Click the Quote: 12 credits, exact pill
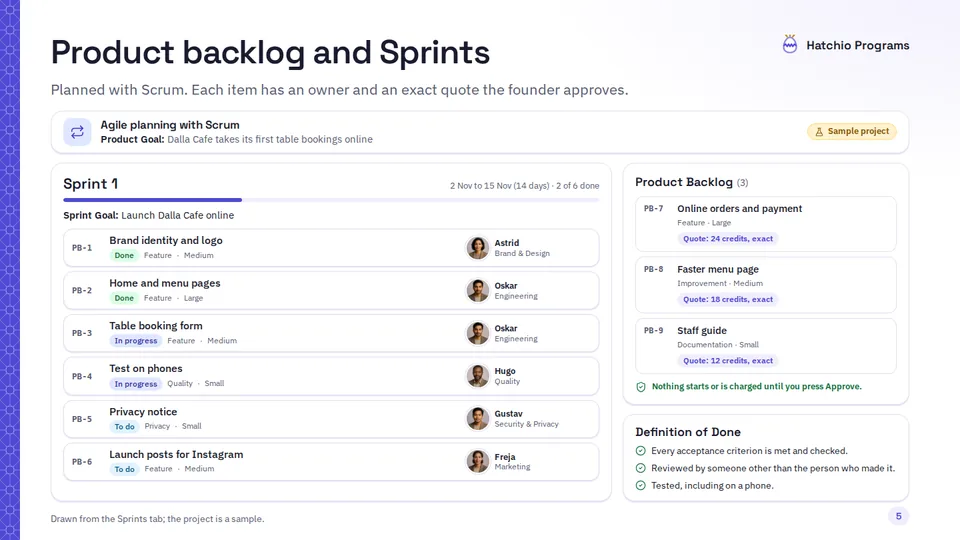Viewport: 960px width, 540px height. [728, 361]
